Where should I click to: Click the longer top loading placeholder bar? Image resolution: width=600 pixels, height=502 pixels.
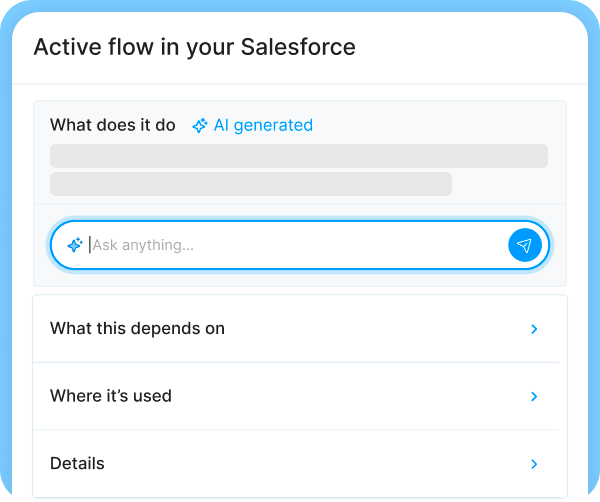click(x=299, y=156)
